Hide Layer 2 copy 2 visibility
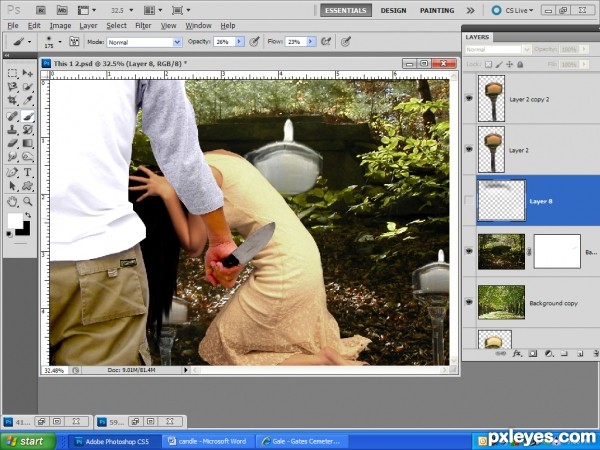The height and width of the screenshot is (450, 600). coord(469,99)
